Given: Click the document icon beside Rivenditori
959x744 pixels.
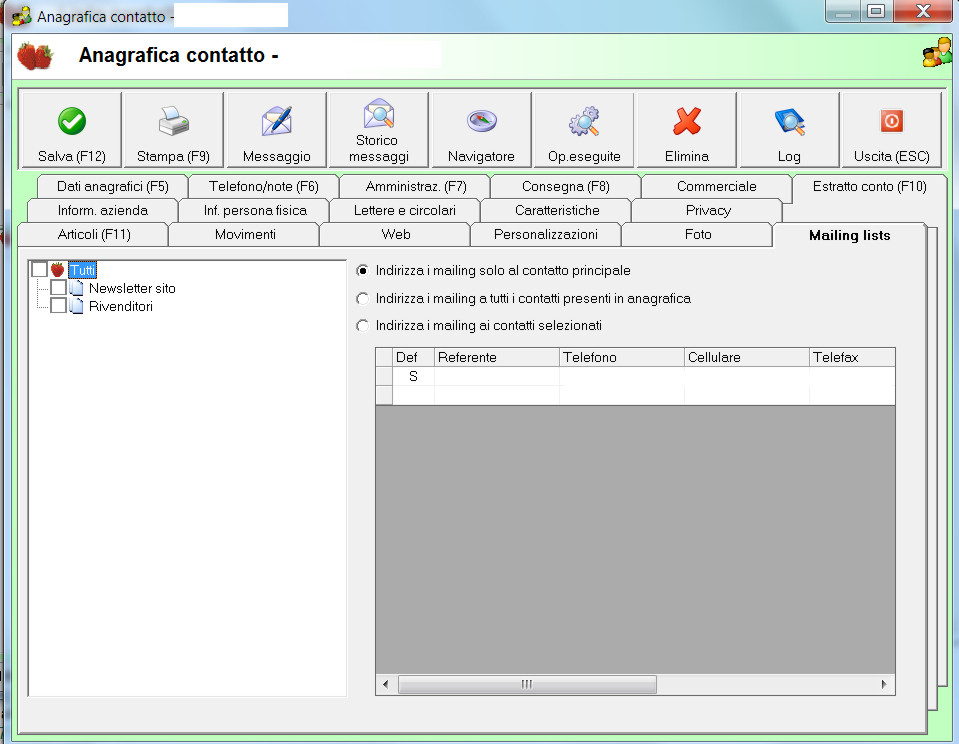Looking at the screenshot, I should click(76, 306).
